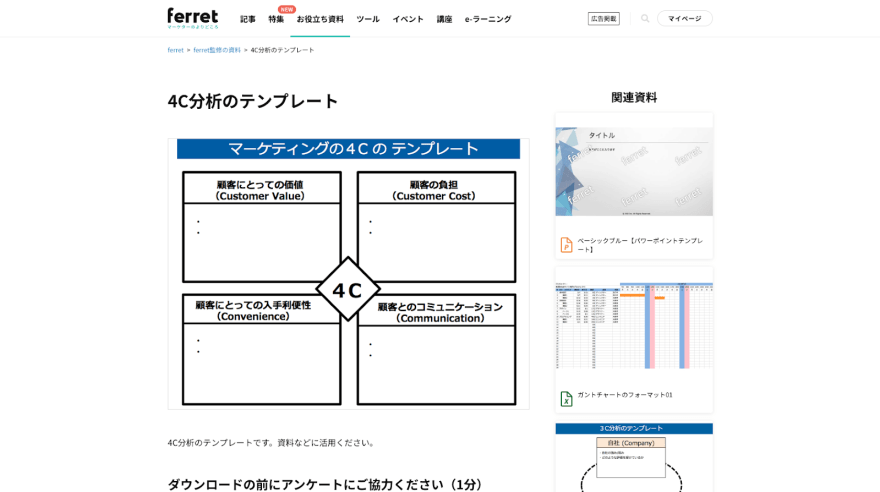The image size is (880, 492).
Task: Open the search magnifier icon
Action: 645,19
